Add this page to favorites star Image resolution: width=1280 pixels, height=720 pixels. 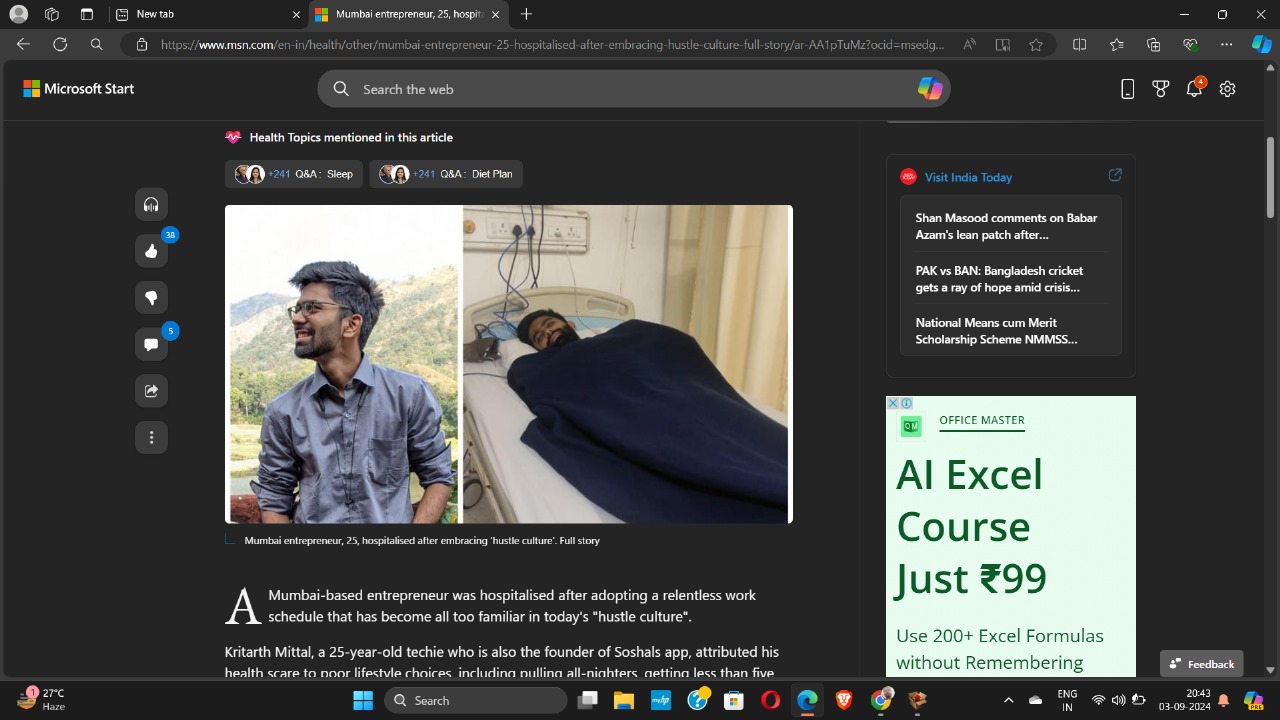pos(1036,44)
